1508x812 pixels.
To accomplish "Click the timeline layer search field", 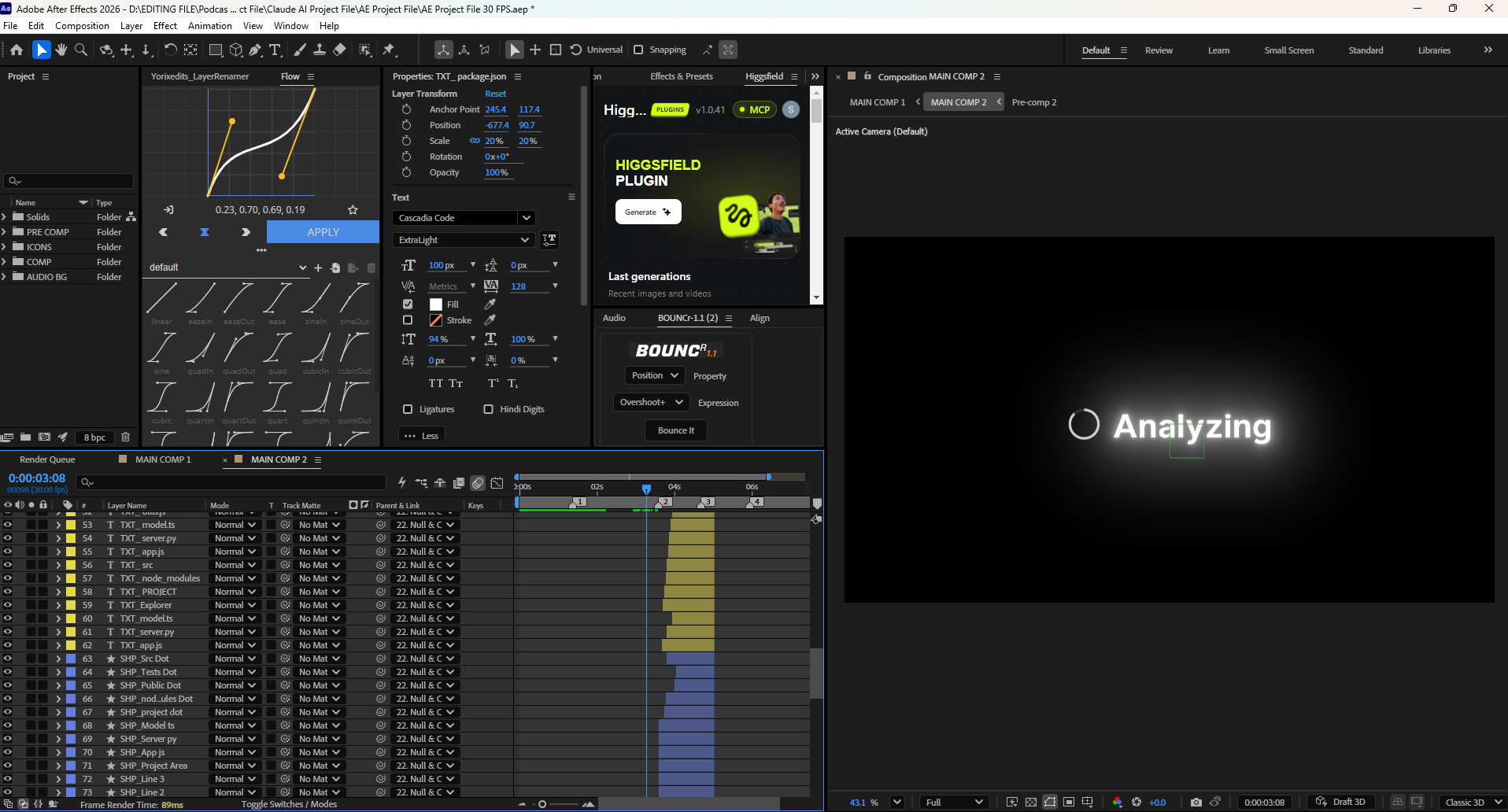I will (x=231, y=482).
